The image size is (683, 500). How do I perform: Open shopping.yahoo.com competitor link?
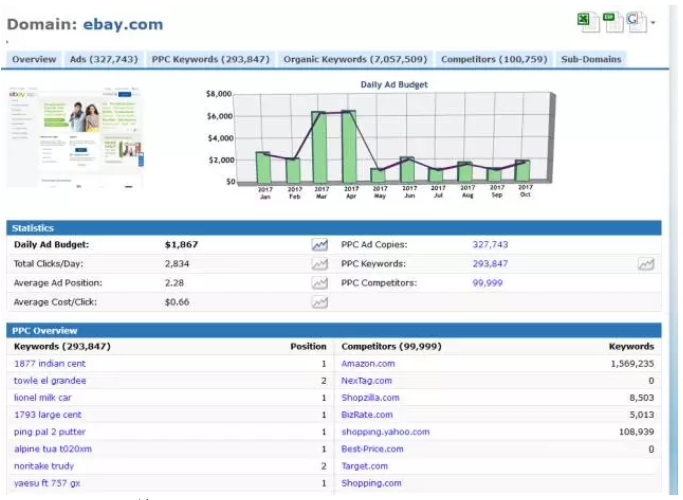[x=385, y=432]
